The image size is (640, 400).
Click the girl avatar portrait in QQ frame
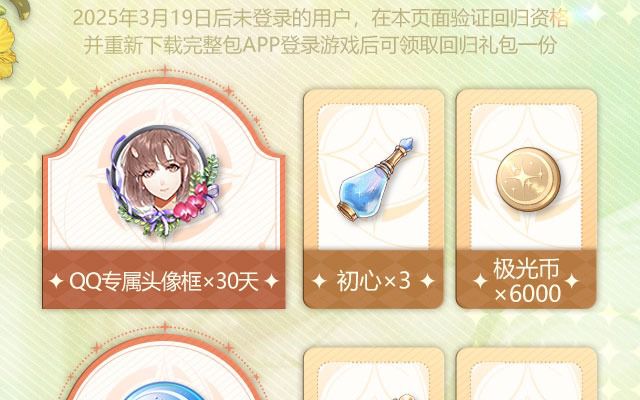pos(163,181)
